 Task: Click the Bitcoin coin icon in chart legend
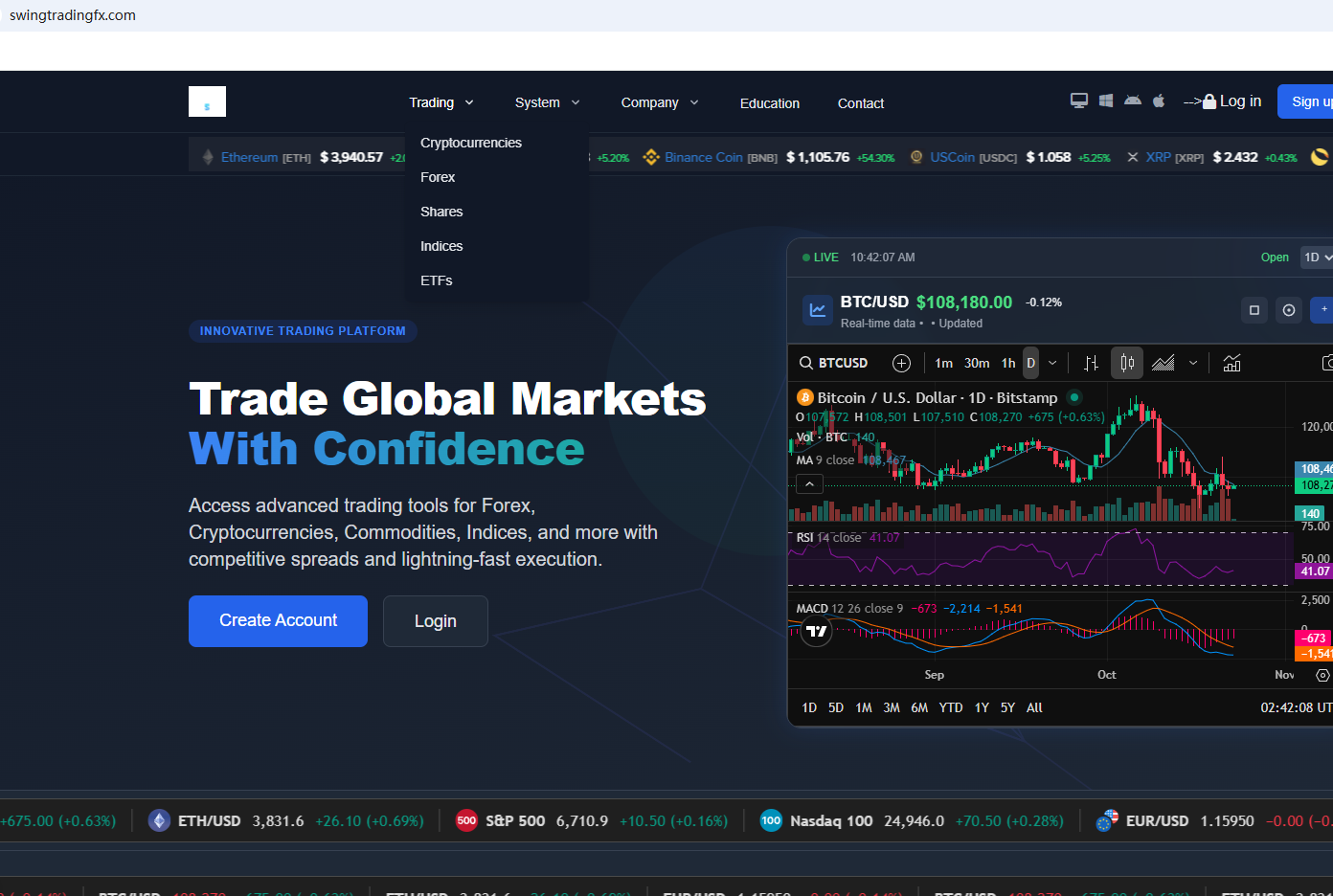[805, 397]
